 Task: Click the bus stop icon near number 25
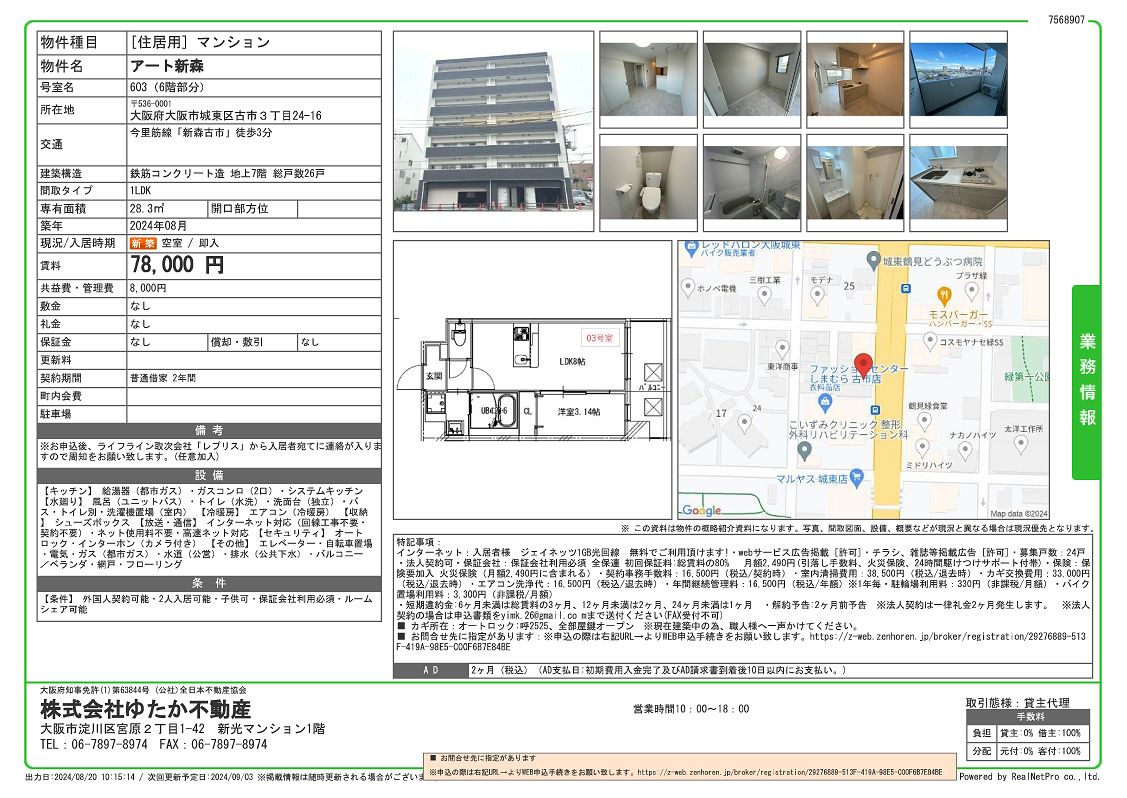[x=906, y=289]
